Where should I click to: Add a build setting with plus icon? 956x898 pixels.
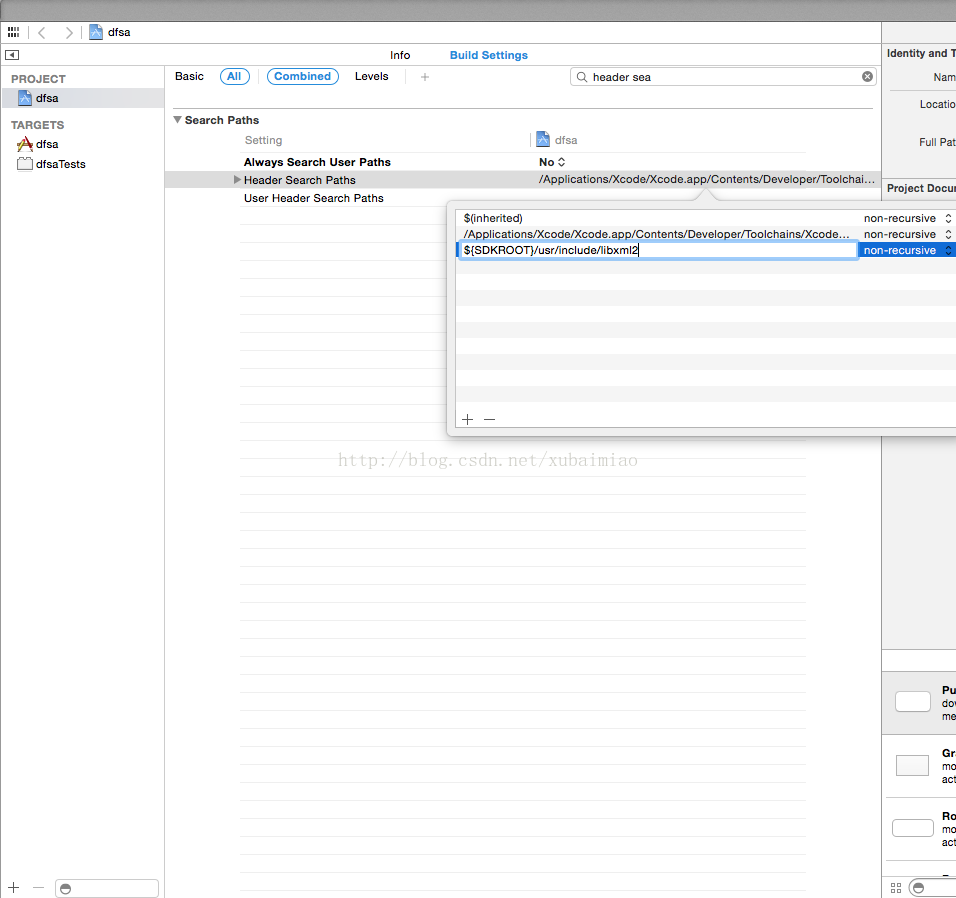[425, 77]
